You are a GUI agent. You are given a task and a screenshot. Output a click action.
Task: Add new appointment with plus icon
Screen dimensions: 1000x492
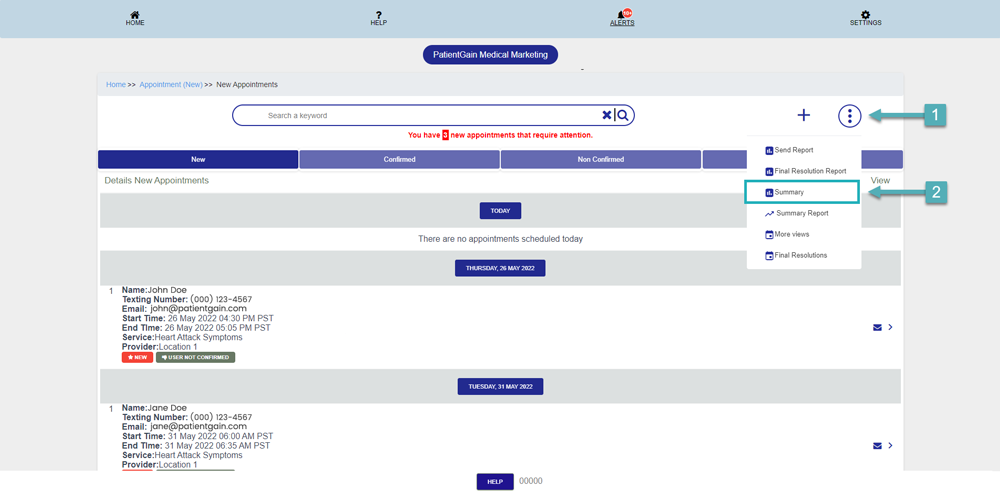(804, 116)
